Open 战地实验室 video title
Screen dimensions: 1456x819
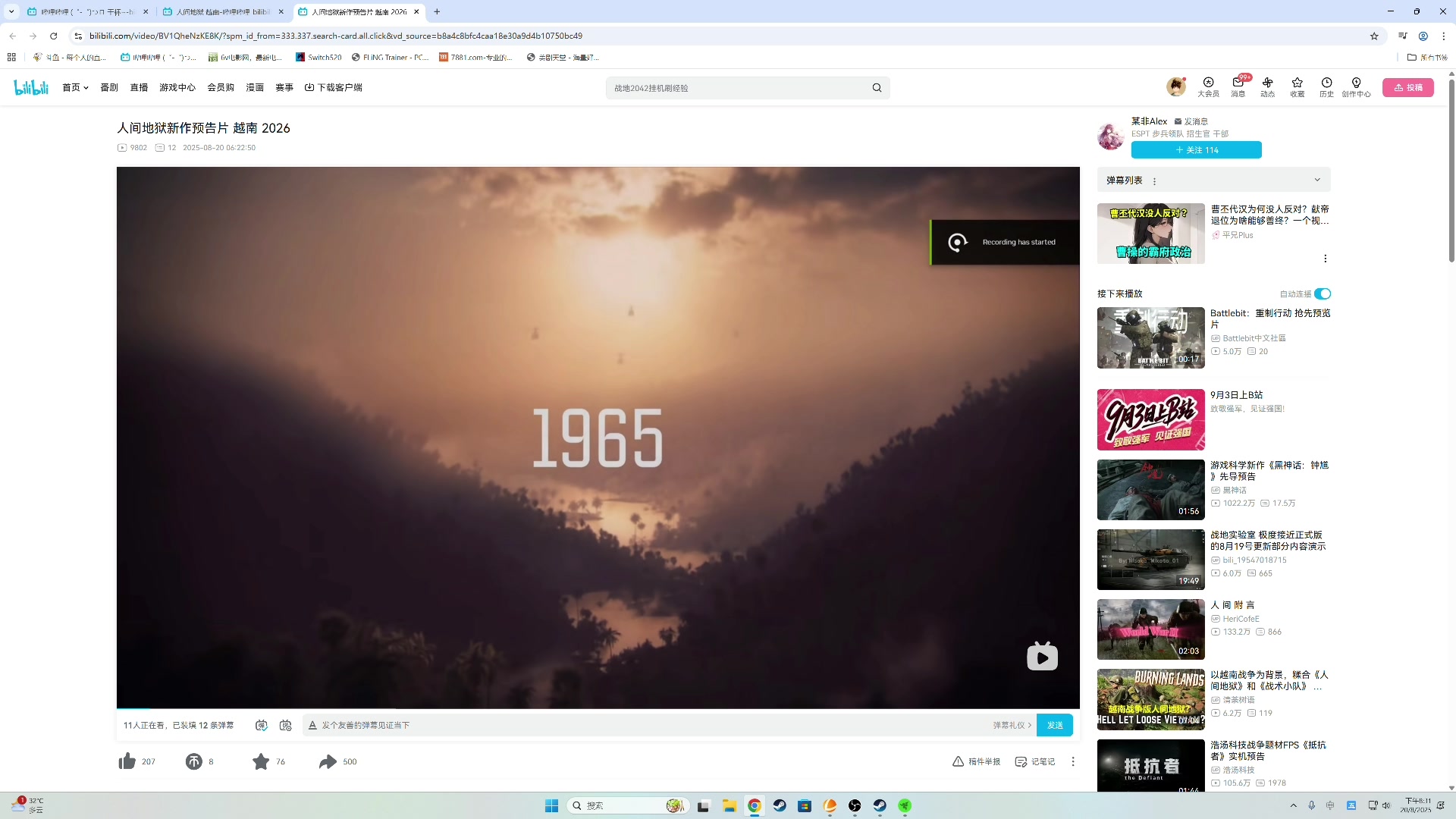[x=1268, y=541]
